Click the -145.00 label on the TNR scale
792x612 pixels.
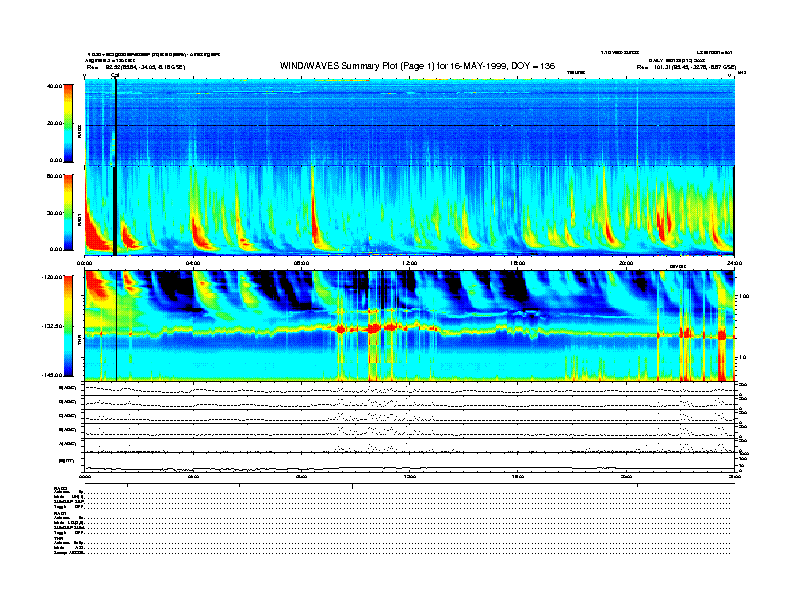[52, 375]
